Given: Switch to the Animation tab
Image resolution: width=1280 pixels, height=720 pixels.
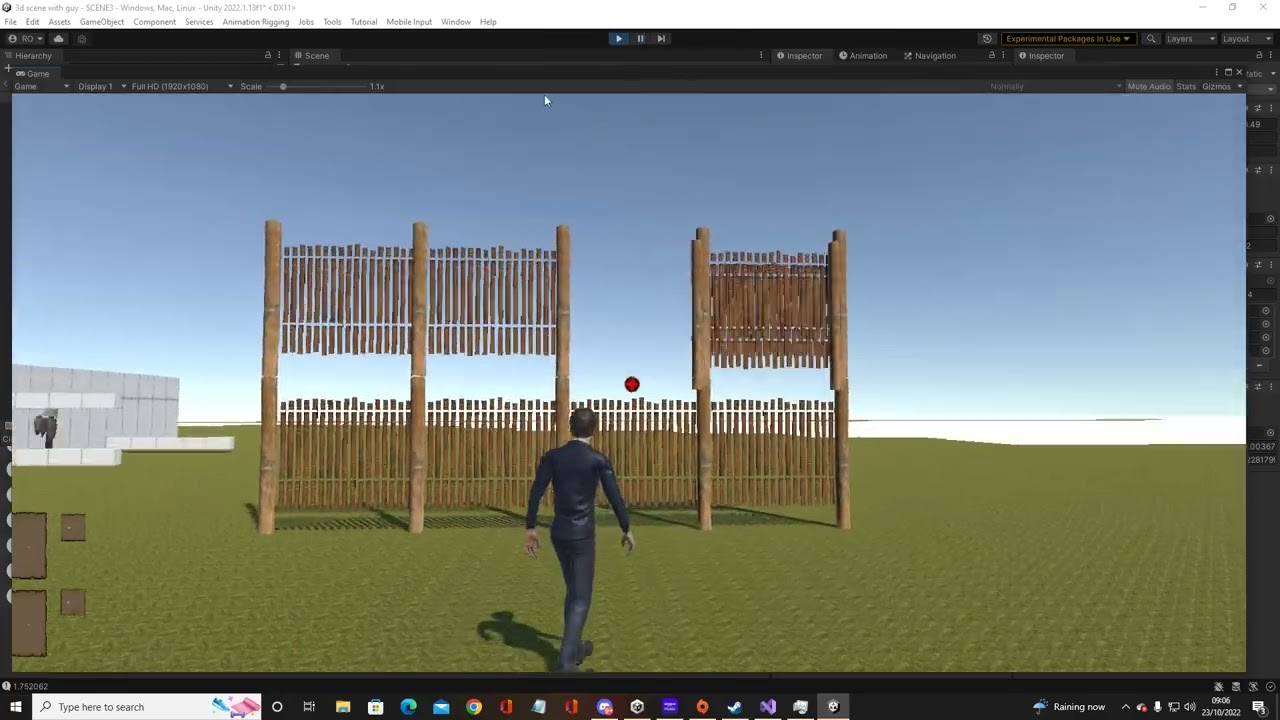Looking at the screenshot, I should 862,56.
